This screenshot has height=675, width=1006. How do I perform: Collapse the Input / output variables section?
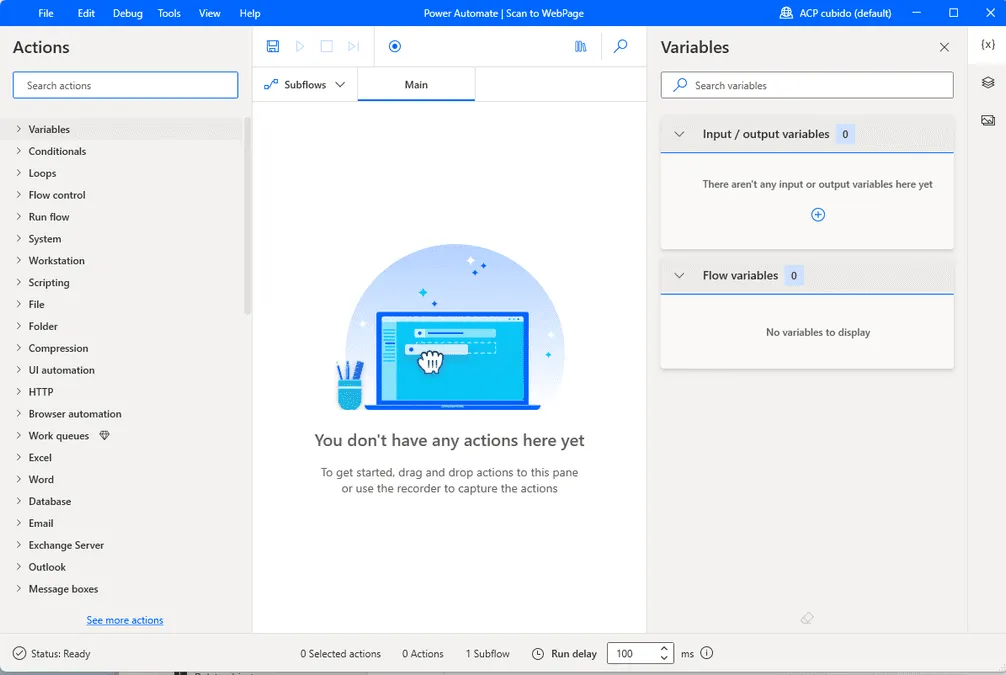[x=679, y=134]
